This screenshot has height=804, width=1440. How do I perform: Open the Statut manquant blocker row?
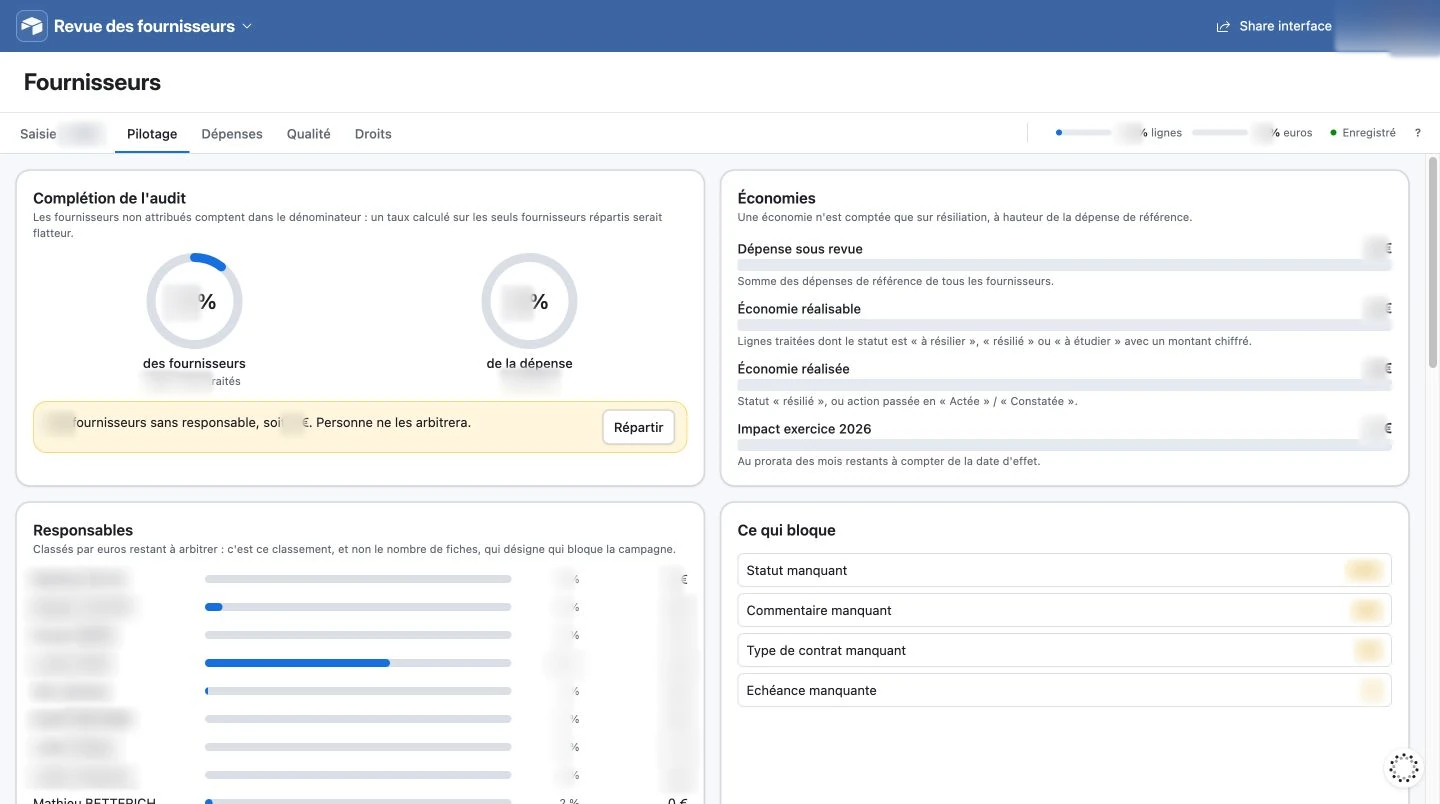click(1064, 571)
